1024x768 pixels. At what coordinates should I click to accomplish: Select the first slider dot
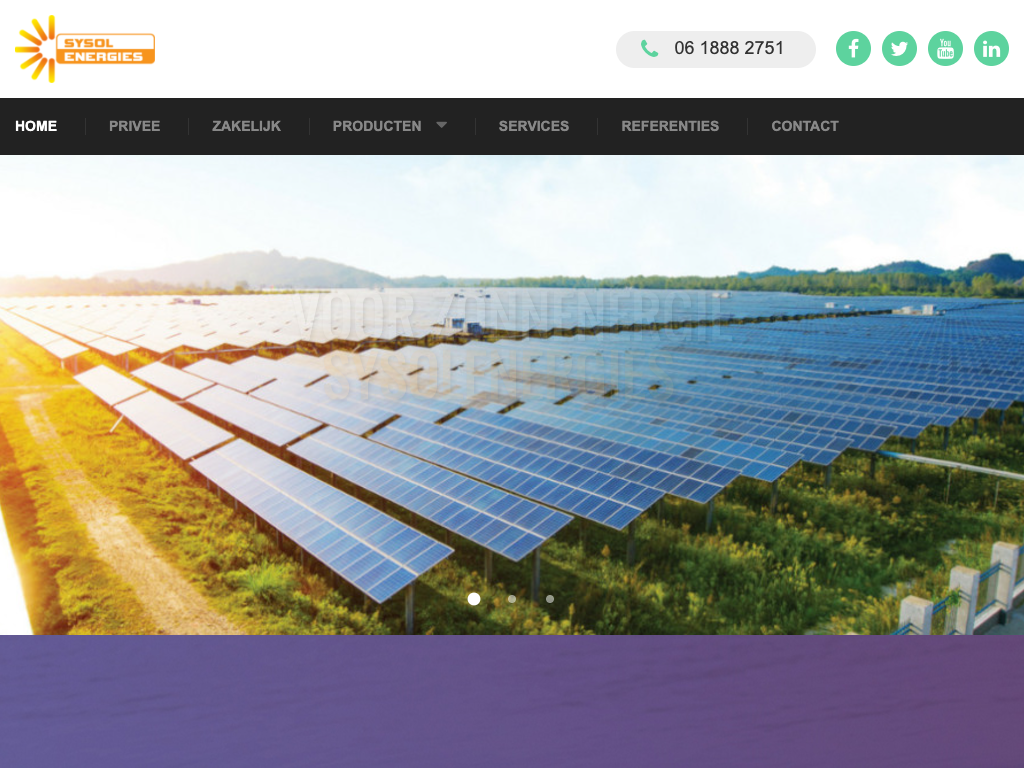474,599
